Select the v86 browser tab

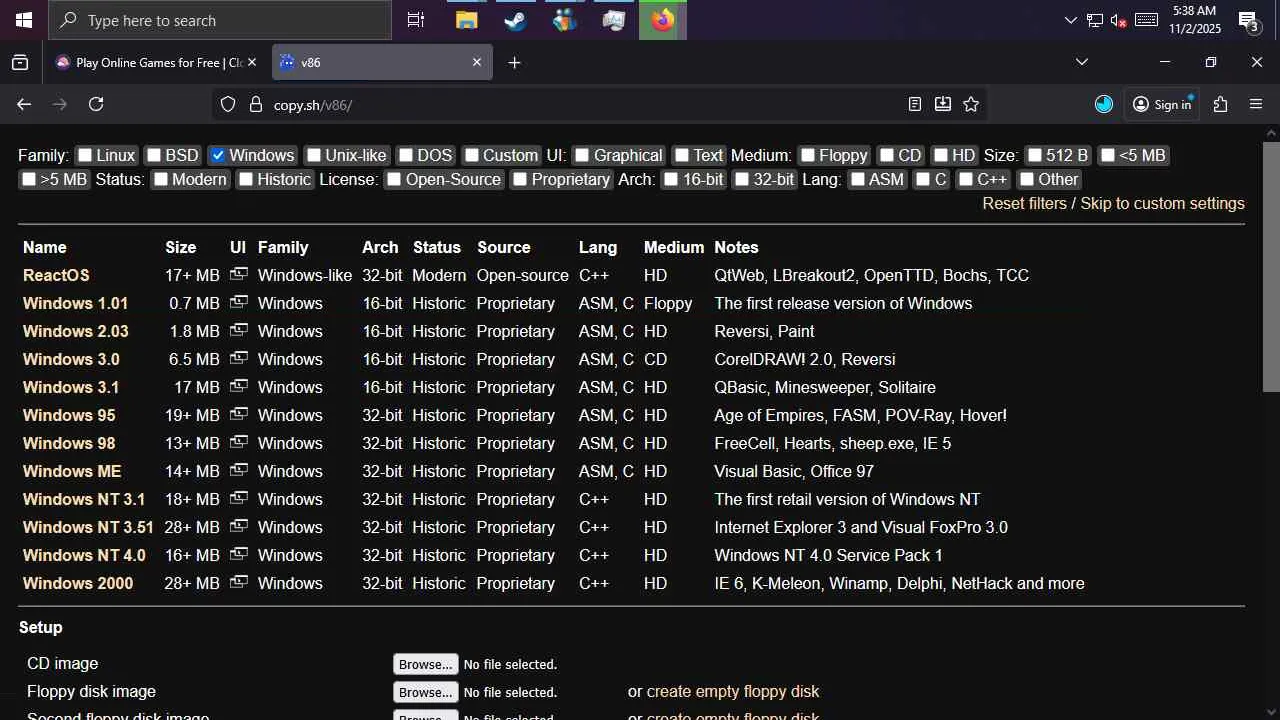coord(382,62)
